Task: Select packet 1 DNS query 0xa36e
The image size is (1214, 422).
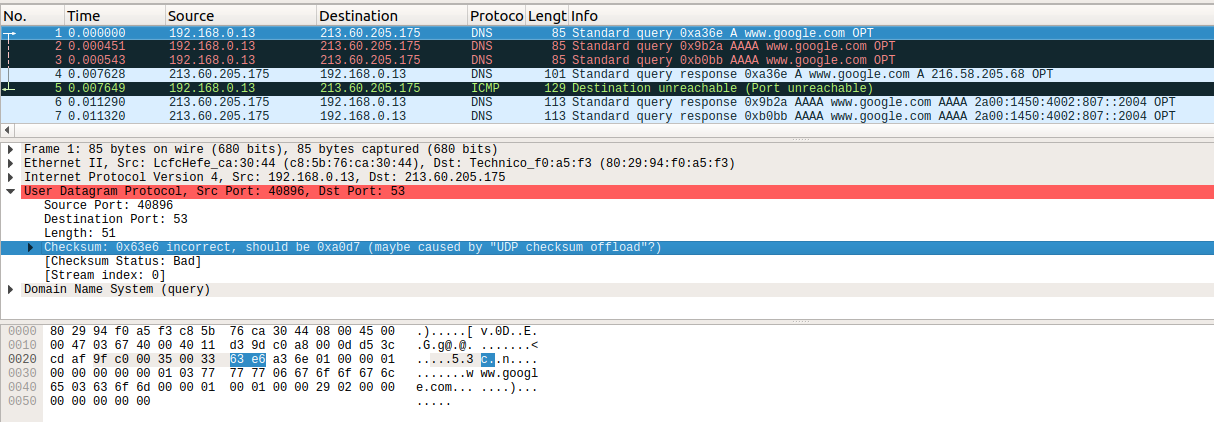Action: 607,32
